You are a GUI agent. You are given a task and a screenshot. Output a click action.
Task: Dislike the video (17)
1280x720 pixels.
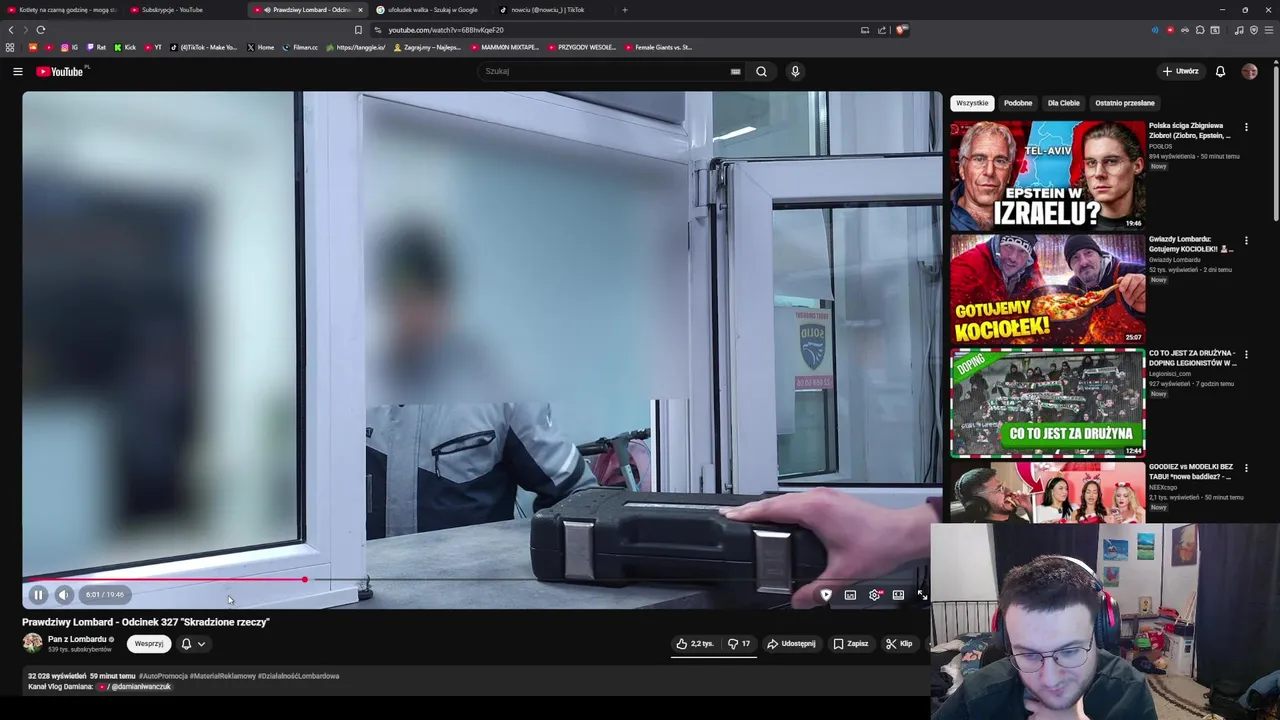click(x=739, y=644)
